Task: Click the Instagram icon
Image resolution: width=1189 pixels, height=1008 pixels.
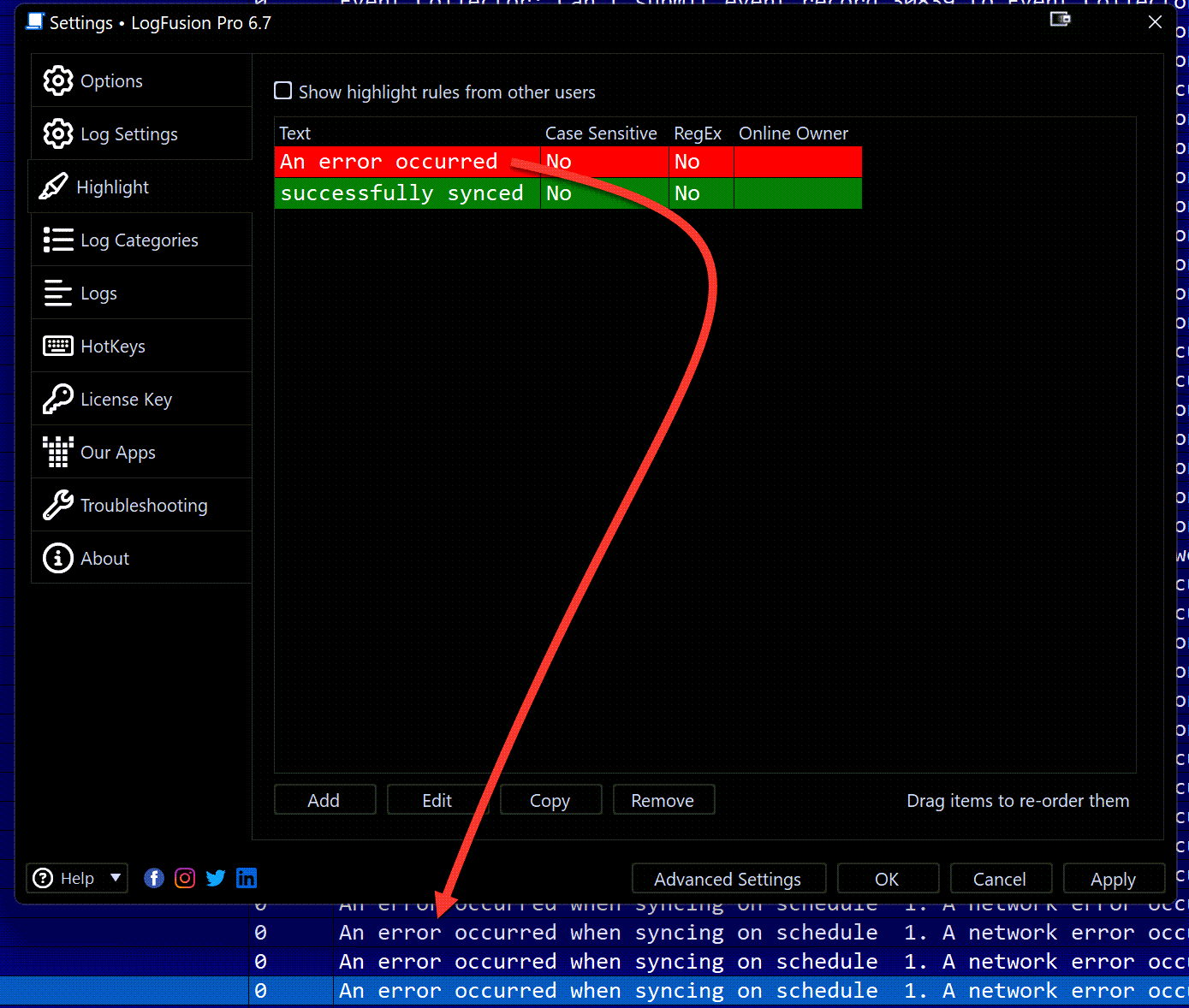Action: (x=185, y=879)
